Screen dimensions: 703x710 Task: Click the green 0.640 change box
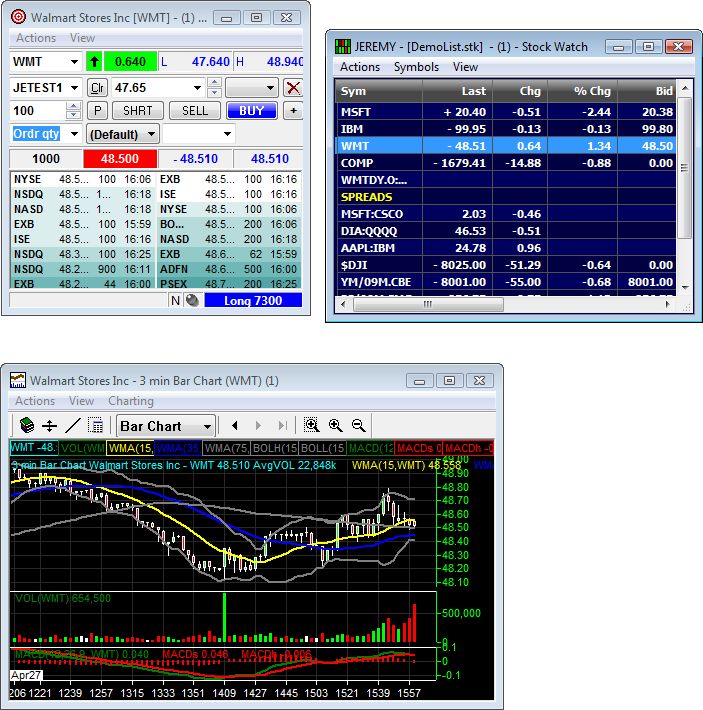pos(130,61)
